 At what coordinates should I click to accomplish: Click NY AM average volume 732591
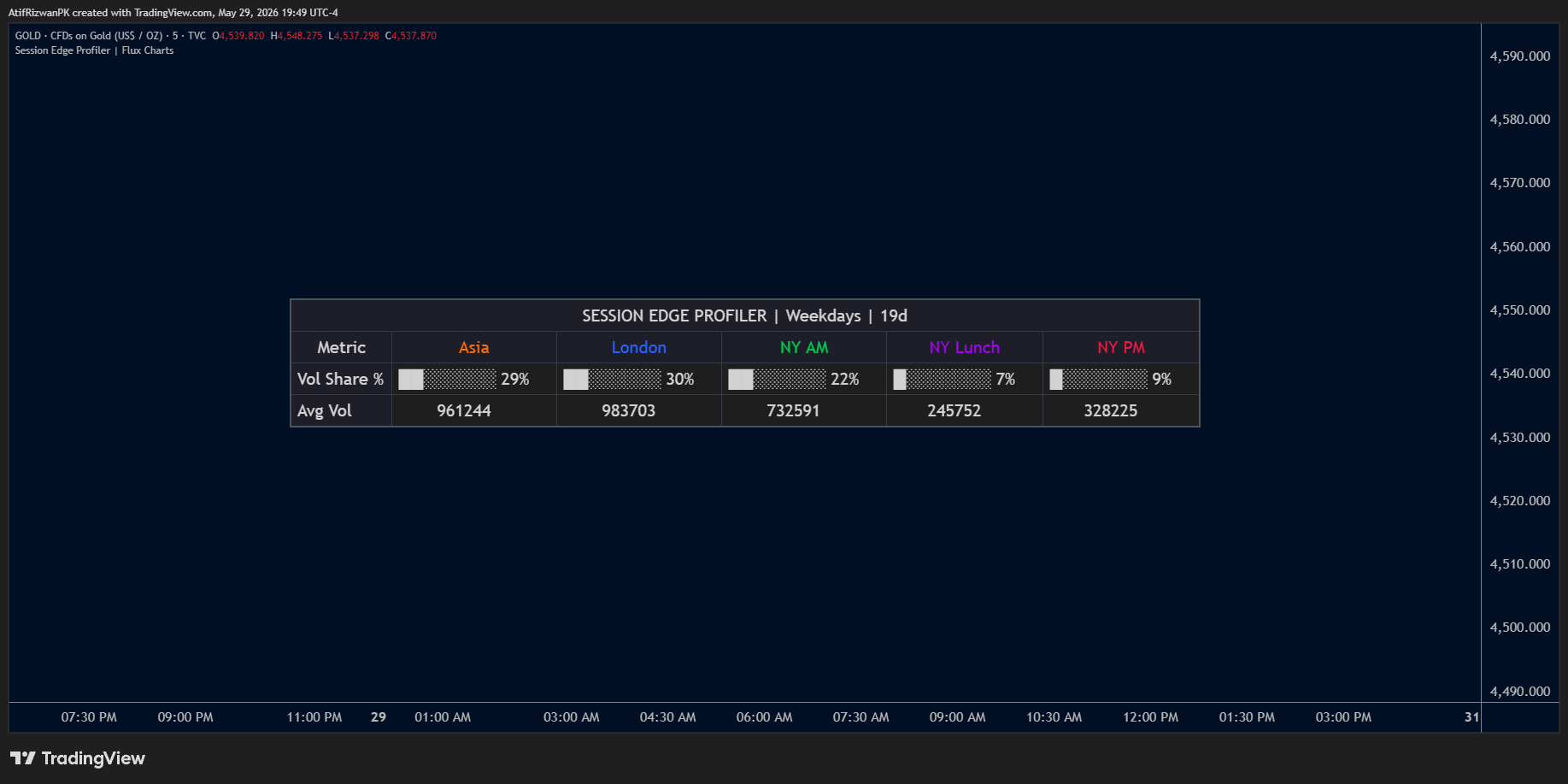coord(793,410)
